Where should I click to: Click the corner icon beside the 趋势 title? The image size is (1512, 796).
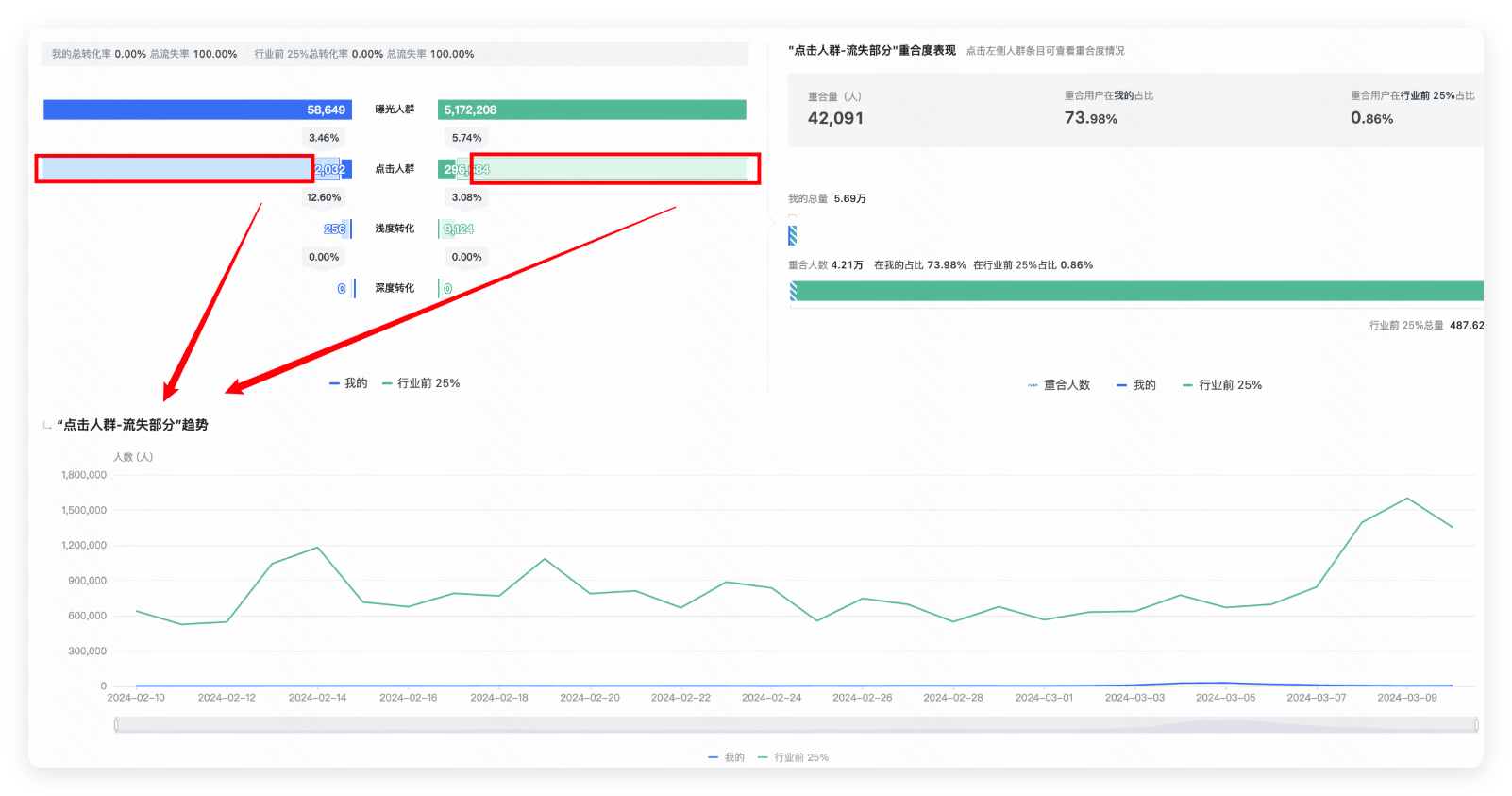(x=47, y=426)
